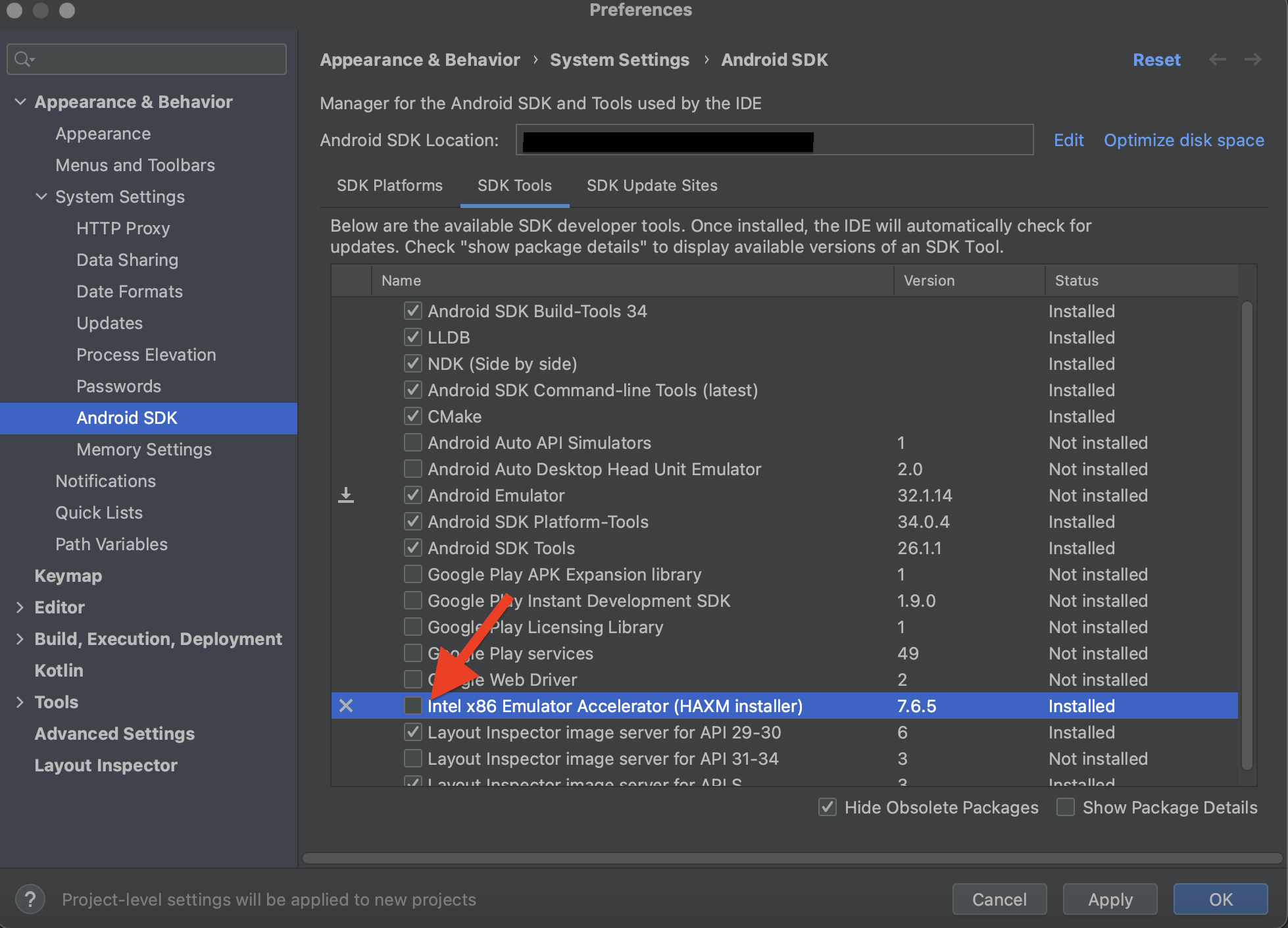Uncheck NDK (Side by side)
Viewport: 1288px width, 928px height.
[x=412, y=363]
